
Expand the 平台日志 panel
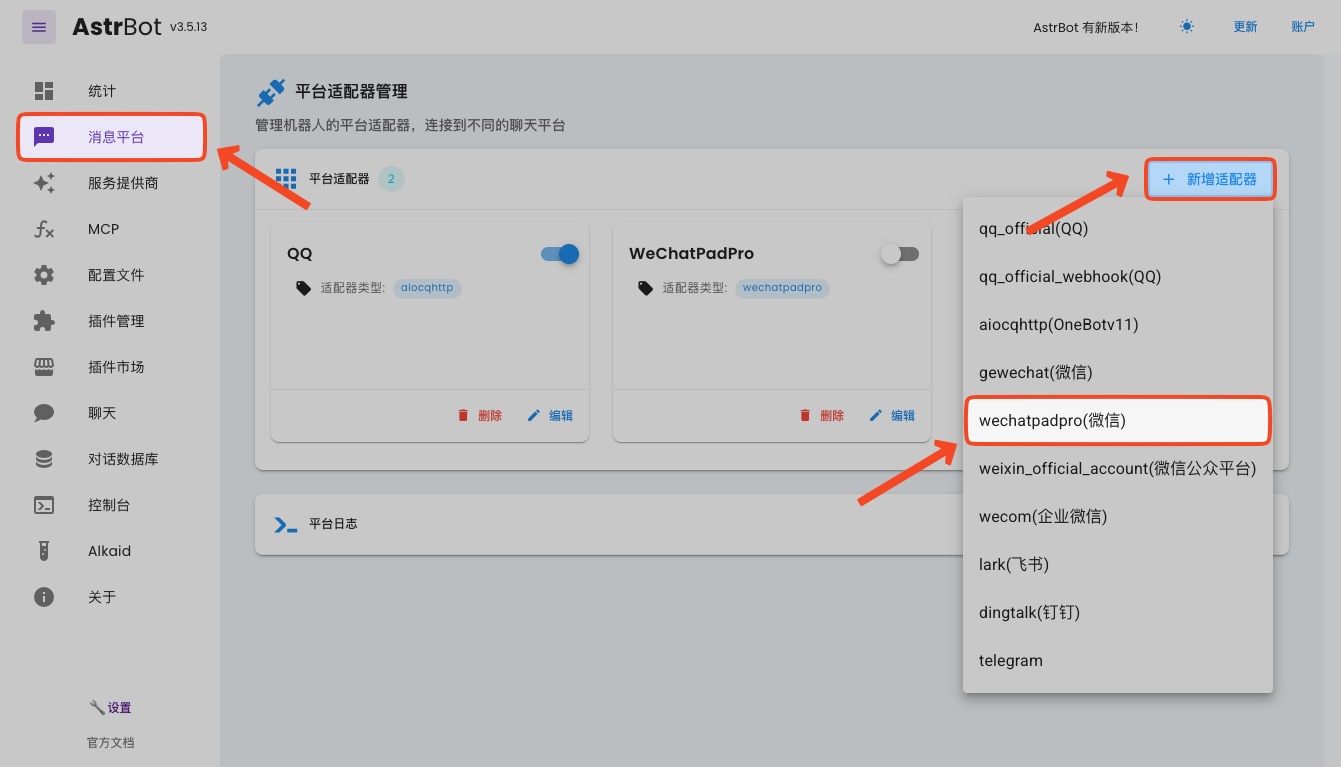point(772,524)
